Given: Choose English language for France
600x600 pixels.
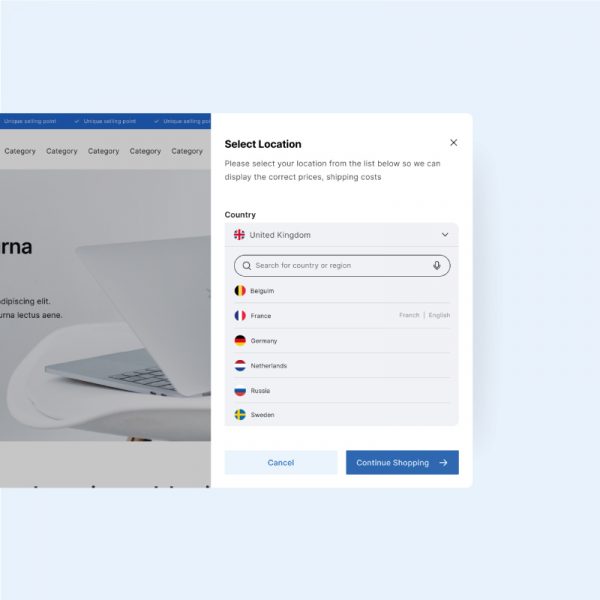Looking at the screenshot, I should [439, 315].
